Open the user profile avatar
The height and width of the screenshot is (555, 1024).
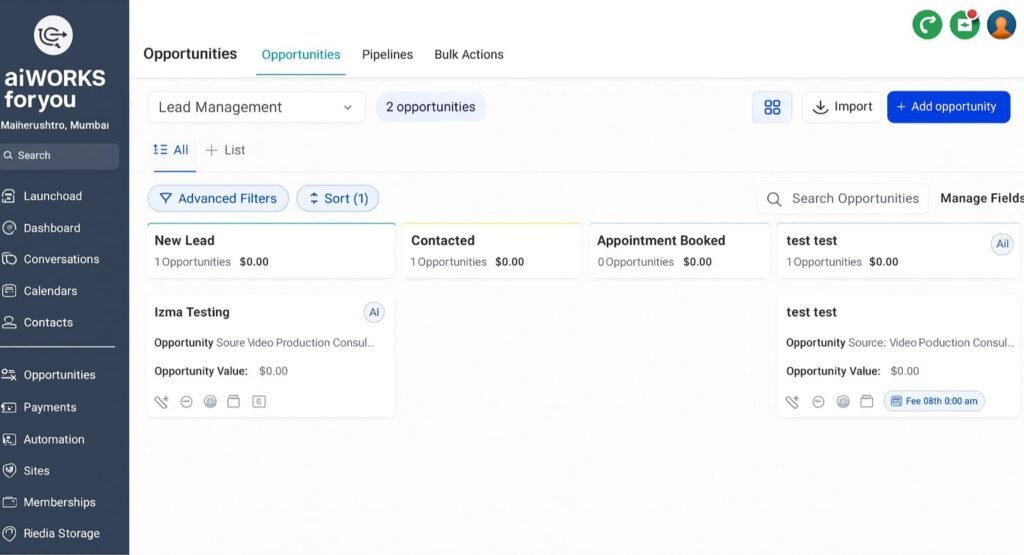point(1001,25)
